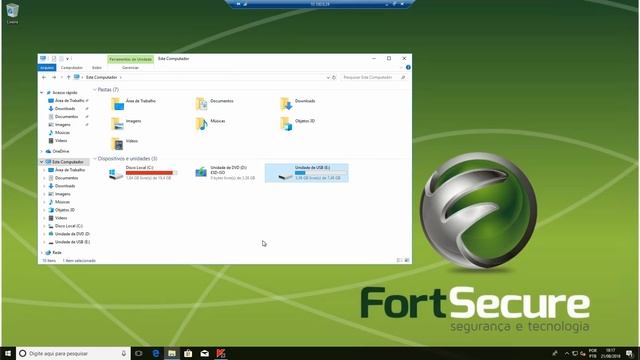
Task: Click the taskbar search field
Action: [x=73, y=353]
